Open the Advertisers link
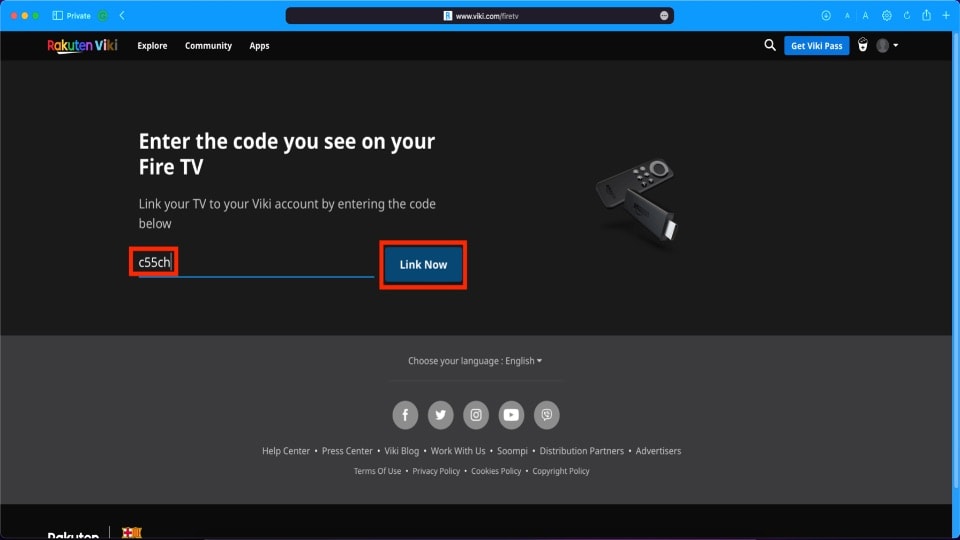Screen dimensions: 960x540 click(658, 451)
